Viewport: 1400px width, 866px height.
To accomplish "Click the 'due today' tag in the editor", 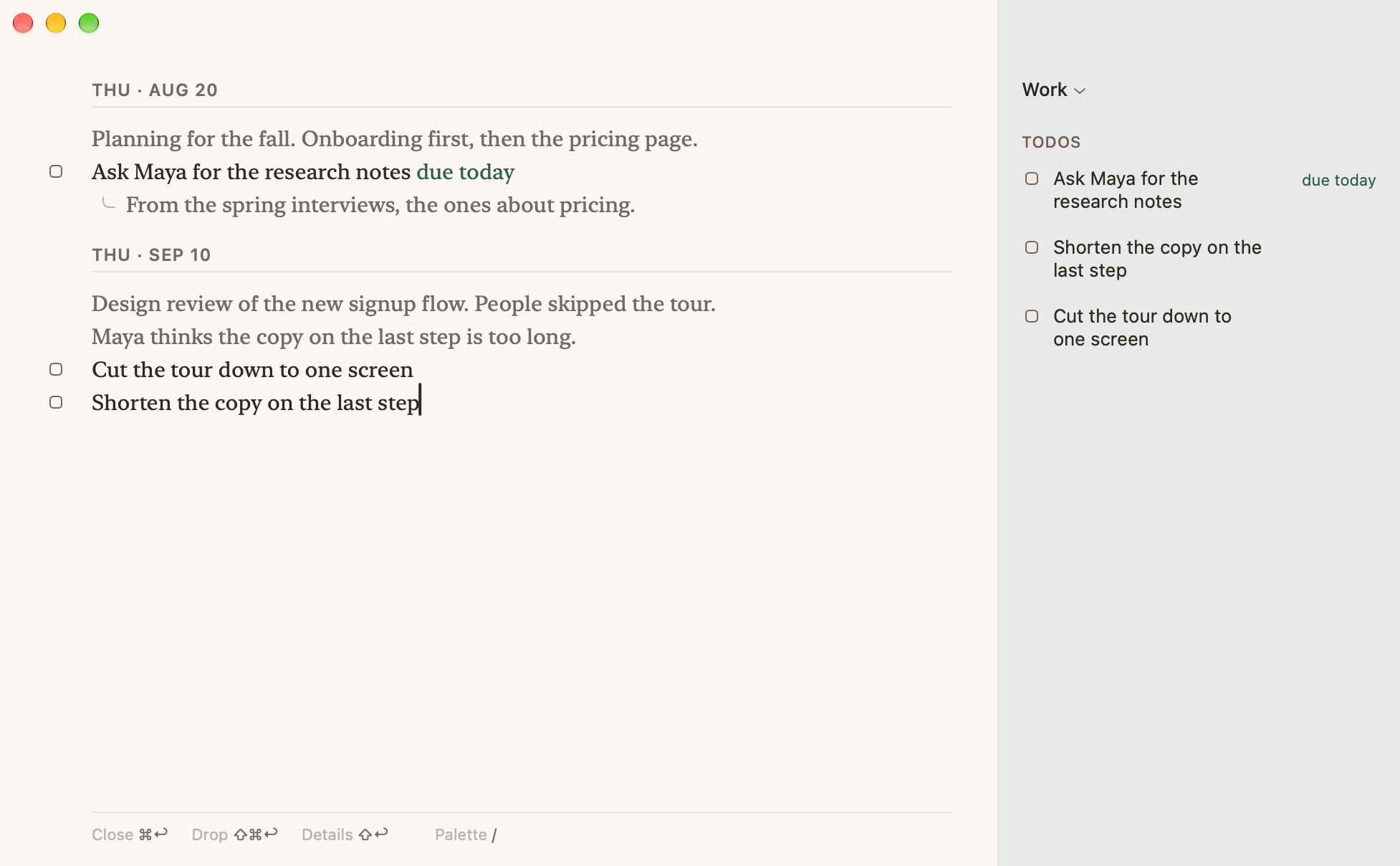I will point(465,172).
